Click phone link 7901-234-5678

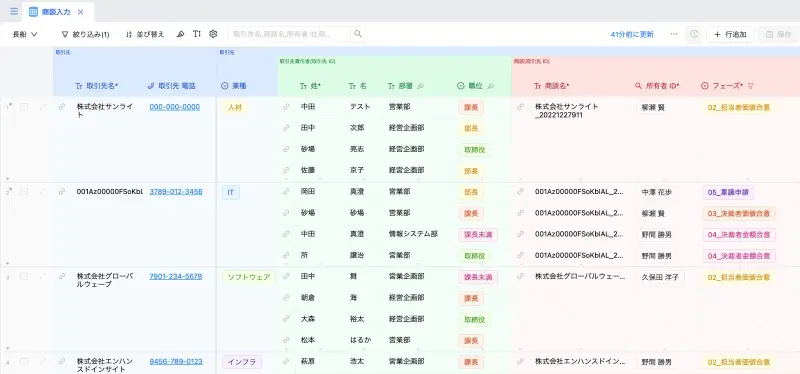(x=176, y=276)
